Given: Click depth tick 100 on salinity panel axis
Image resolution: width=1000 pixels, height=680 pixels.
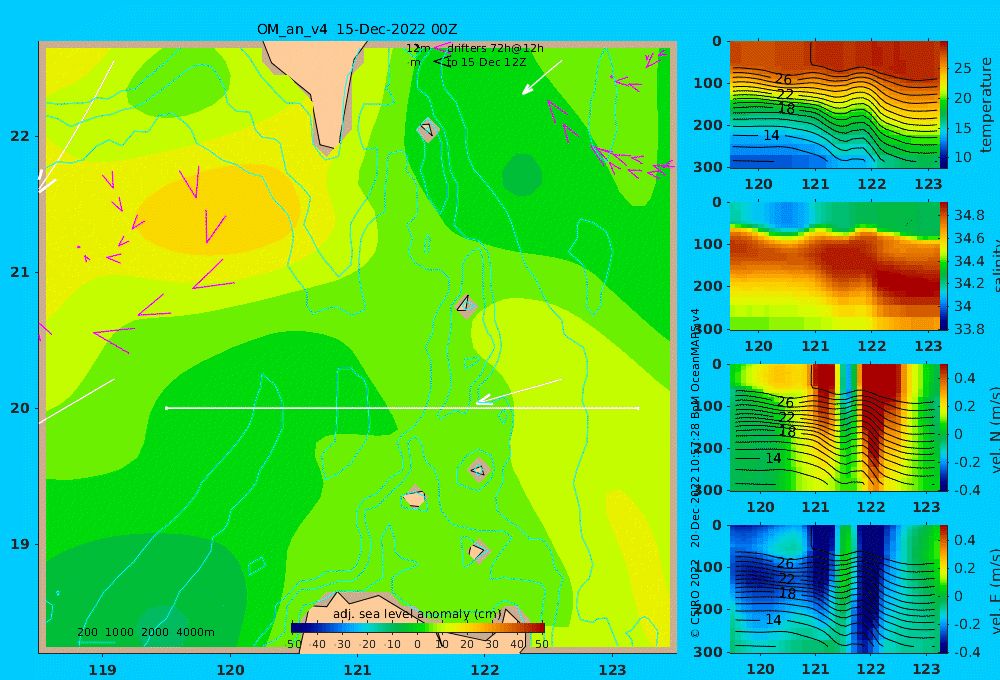Looking at the screenshot, I should click(708, 244).
